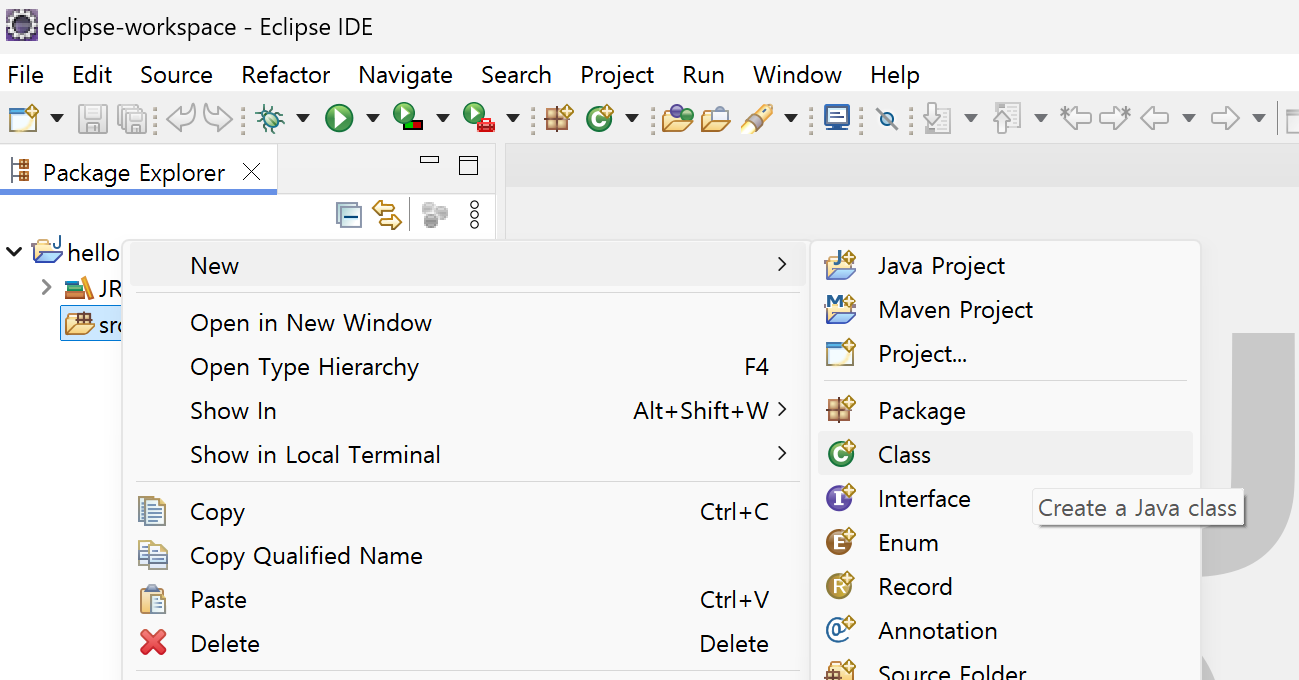This screenshot has height=680, width=1299.
Task: Click the Back navigation arrow
Action: point(1155,119)
